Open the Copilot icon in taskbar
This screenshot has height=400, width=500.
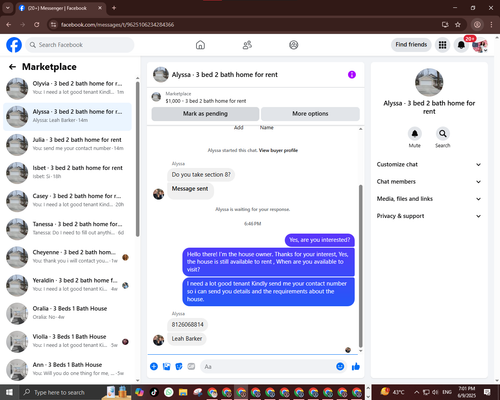tap(139, 392)
